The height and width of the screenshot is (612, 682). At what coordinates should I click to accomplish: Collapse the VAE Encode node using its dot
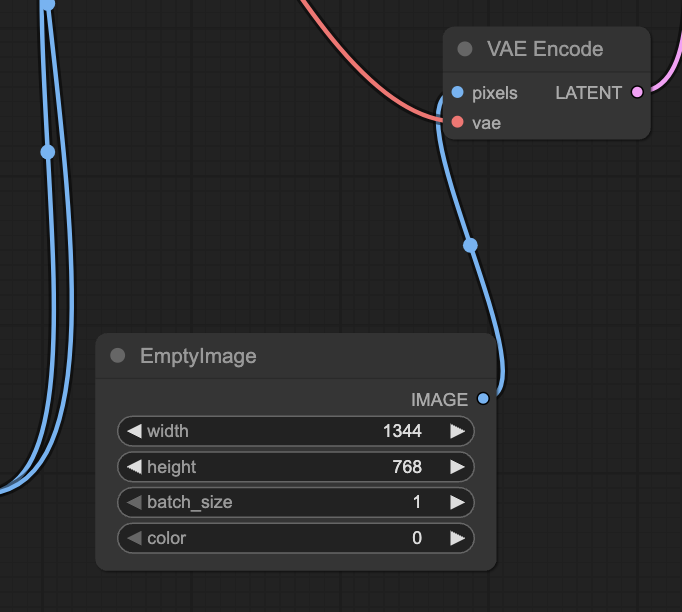(x=464, y=49)
